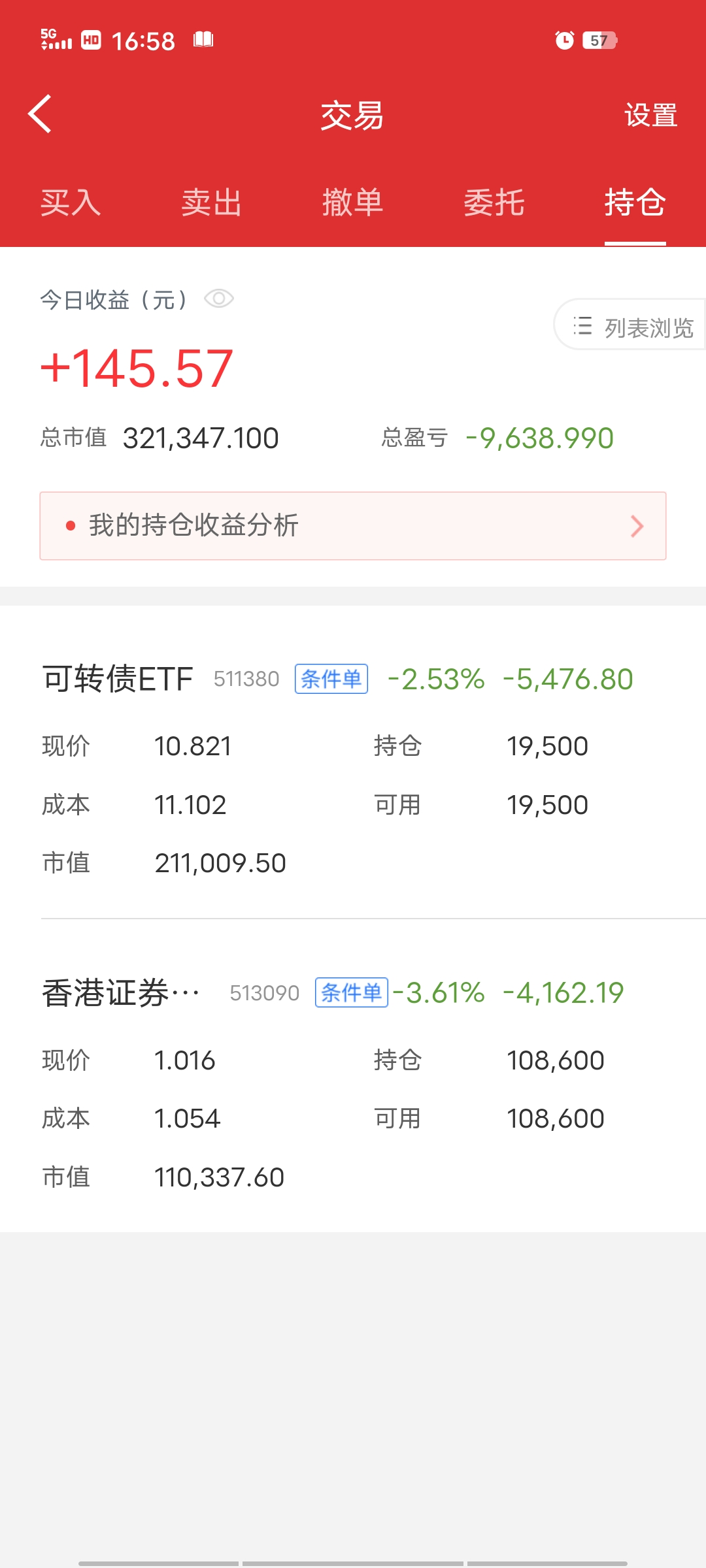Tap the alarm clock status icon

coord(564,41)
